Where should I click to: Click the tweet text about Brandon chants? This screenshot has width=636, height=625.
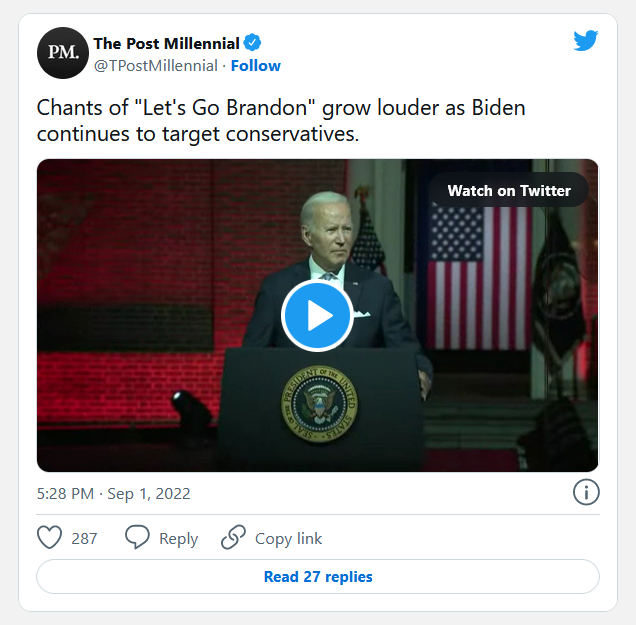280,120
